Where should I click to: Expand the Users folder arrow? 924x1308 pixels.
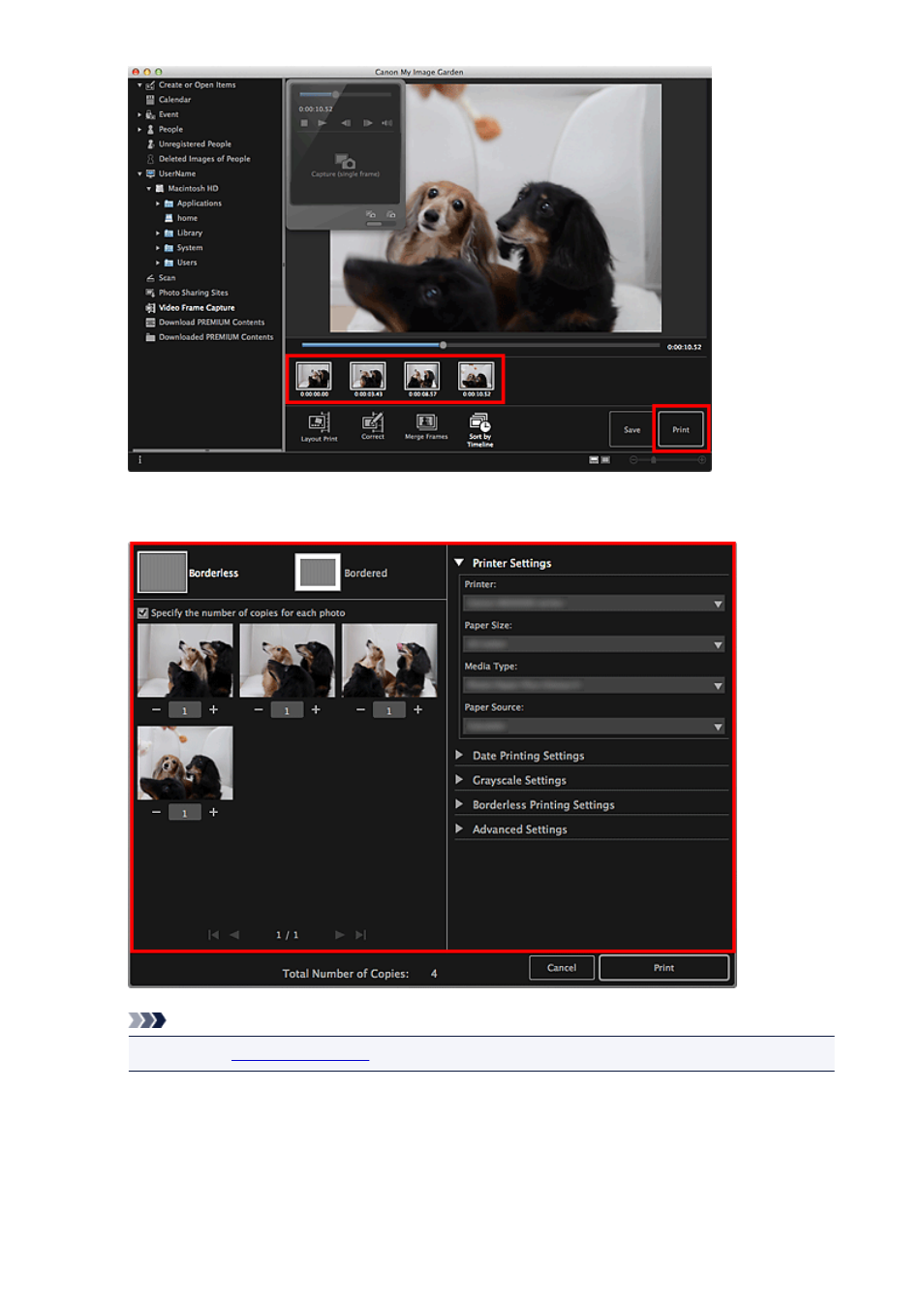point(158,263)
